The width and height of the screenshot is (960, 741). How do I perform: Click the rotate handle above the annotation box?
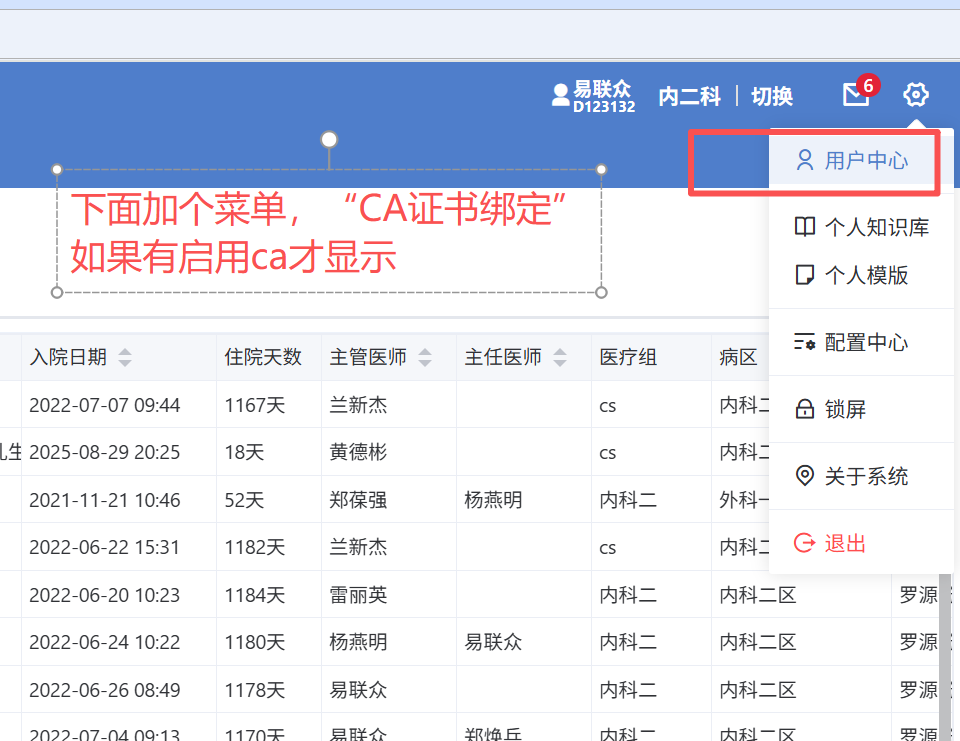click(329, 140)
